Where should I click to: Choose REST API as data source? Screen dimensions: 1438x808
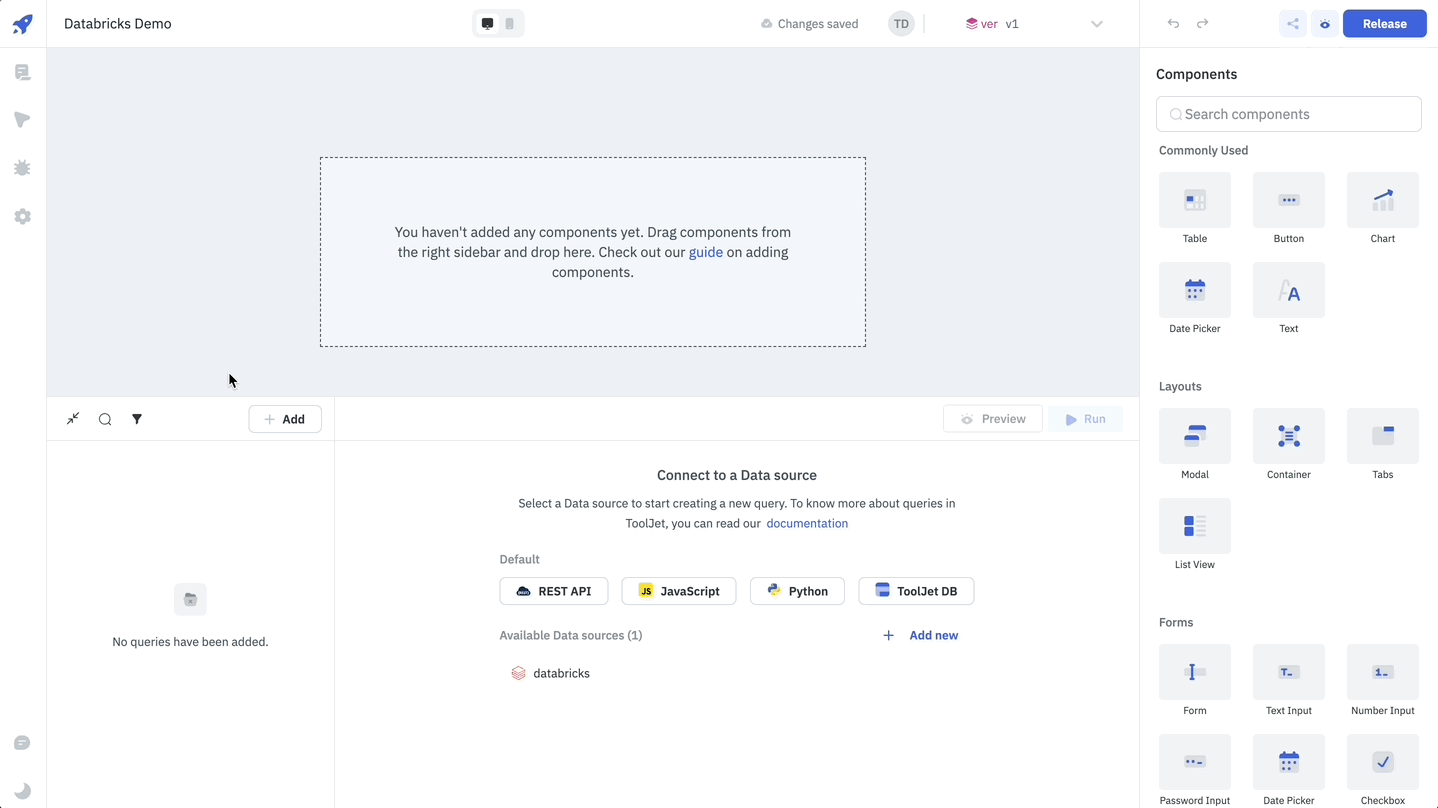pyautogui.click(x=553, y=591)
